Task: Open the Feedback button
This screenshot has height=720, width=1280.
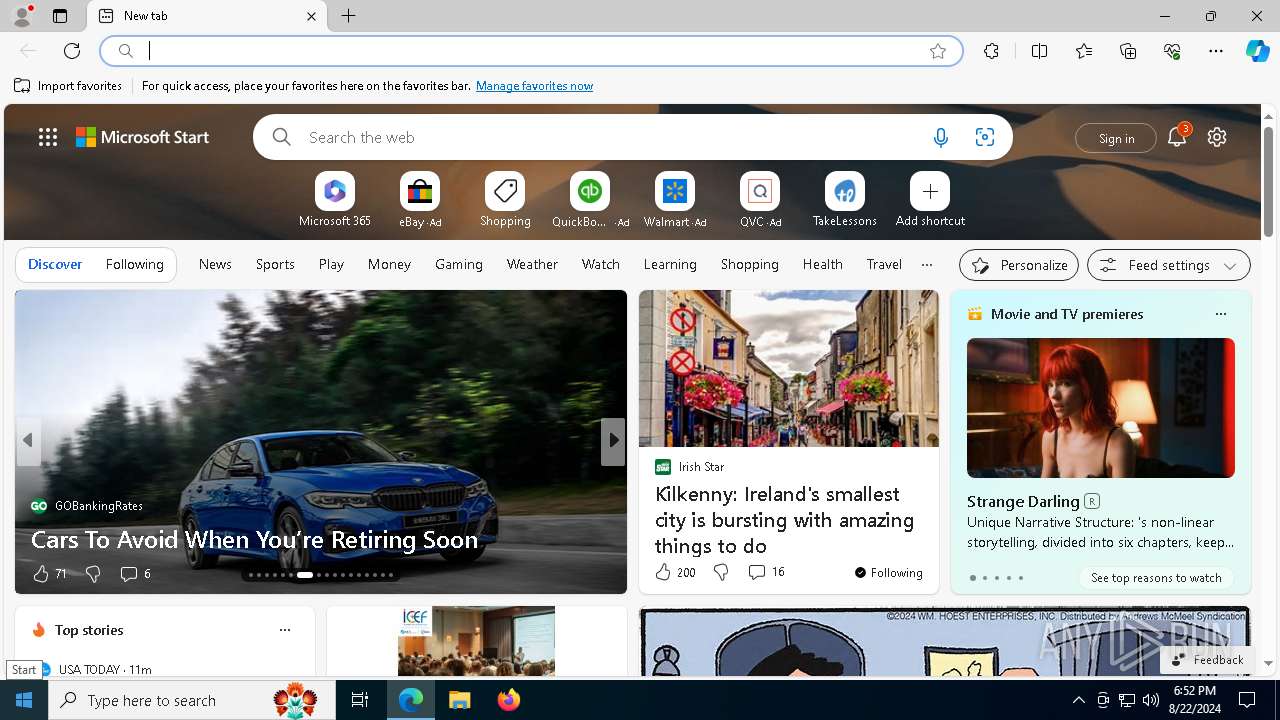Action: tap(1207, 660)
